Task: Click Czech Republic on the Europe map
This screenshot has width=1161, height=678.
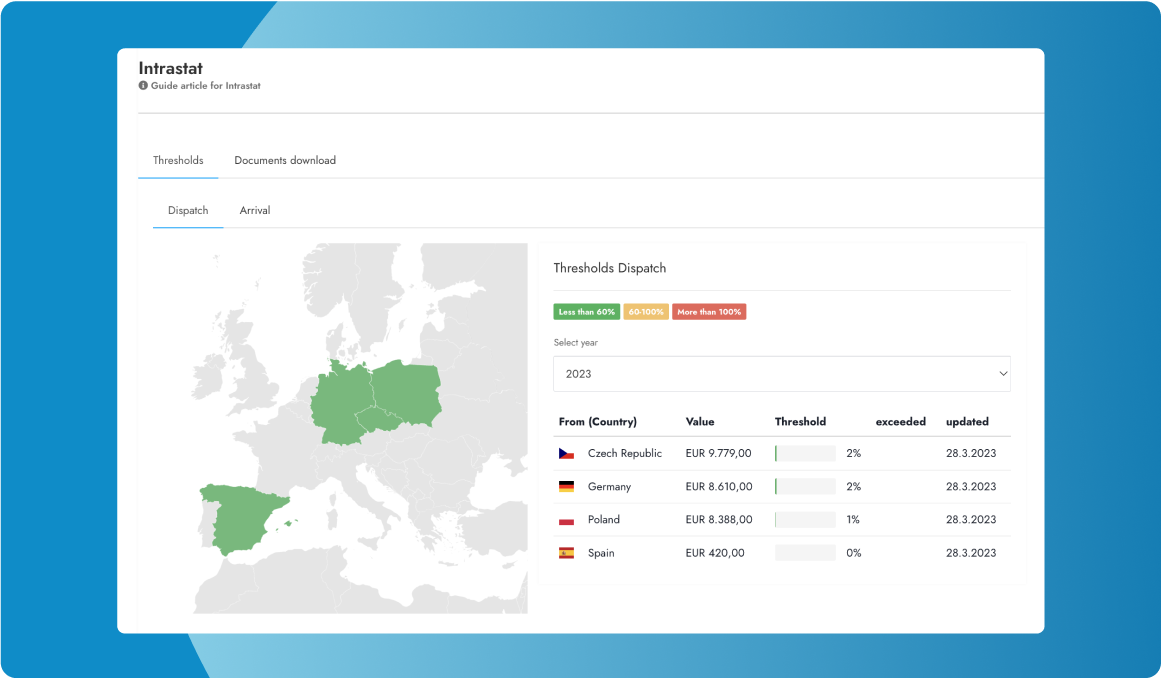Action: tap(379, 421)
